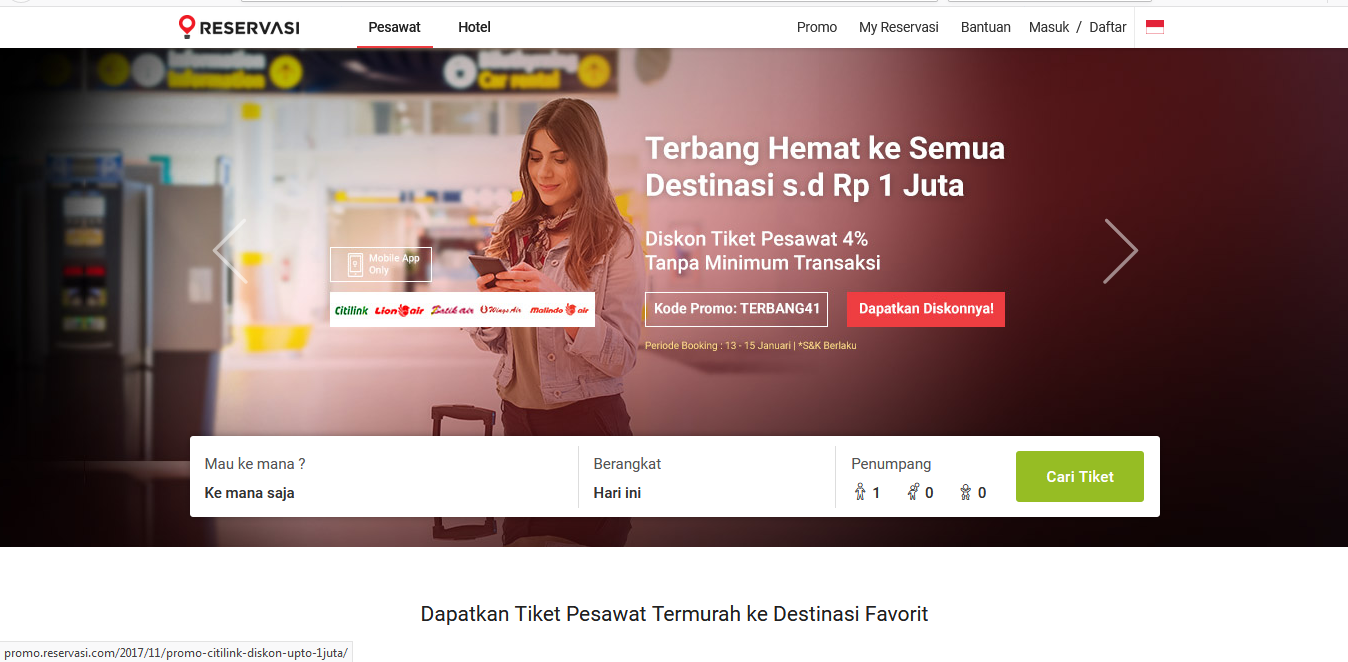Select the child passenger icon

point(913,492)
